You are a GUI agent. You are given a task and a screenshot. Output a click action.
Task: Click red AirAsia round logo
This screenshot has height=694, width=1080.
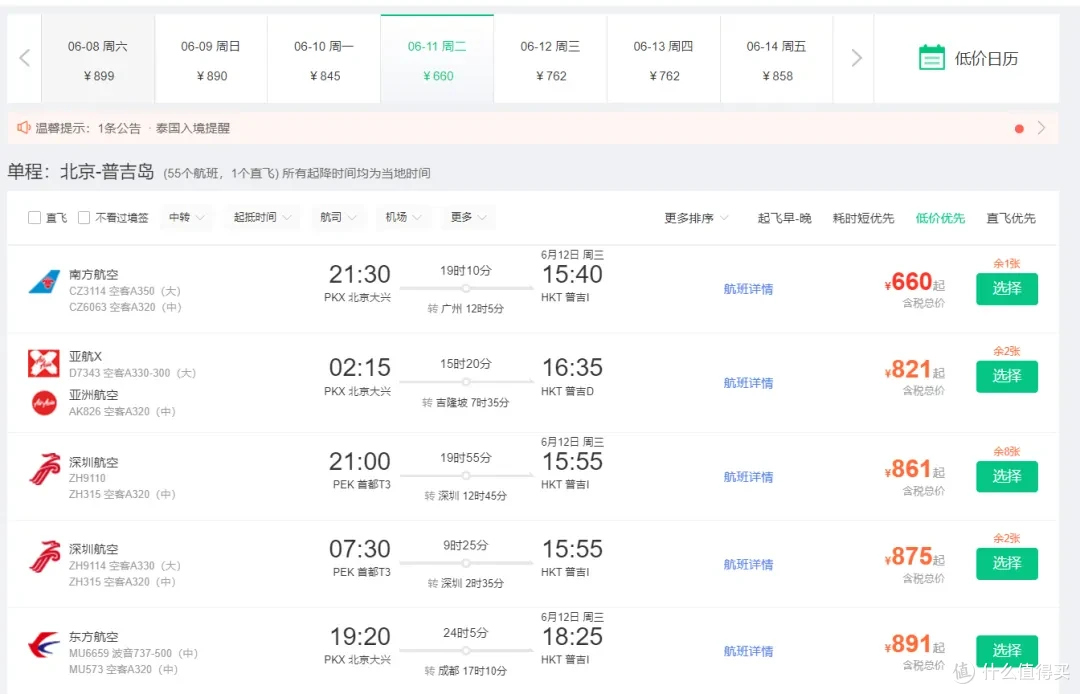45,403
